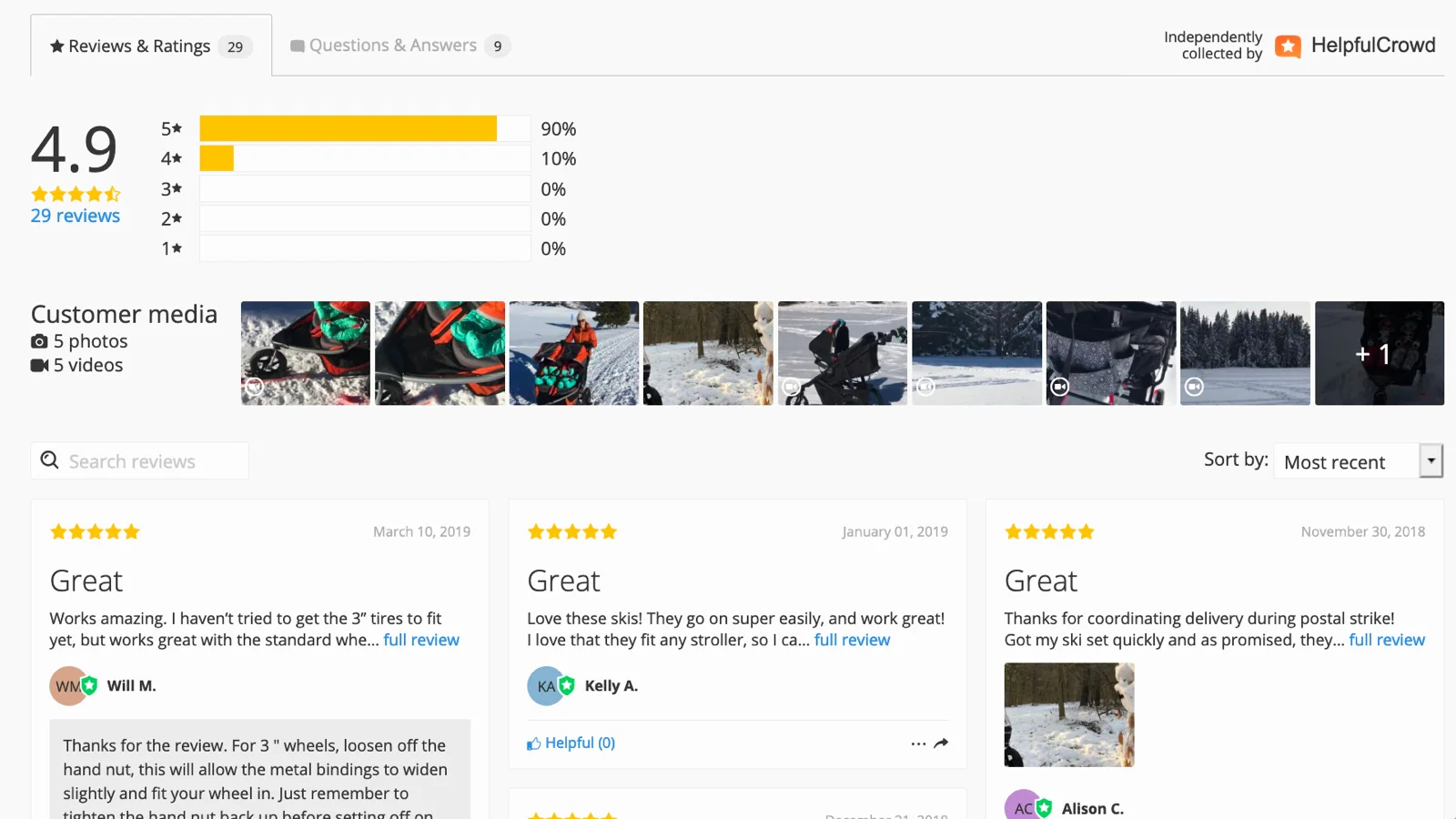
Task: Click the overall star rating under 4.9
Action: point(76,194)
